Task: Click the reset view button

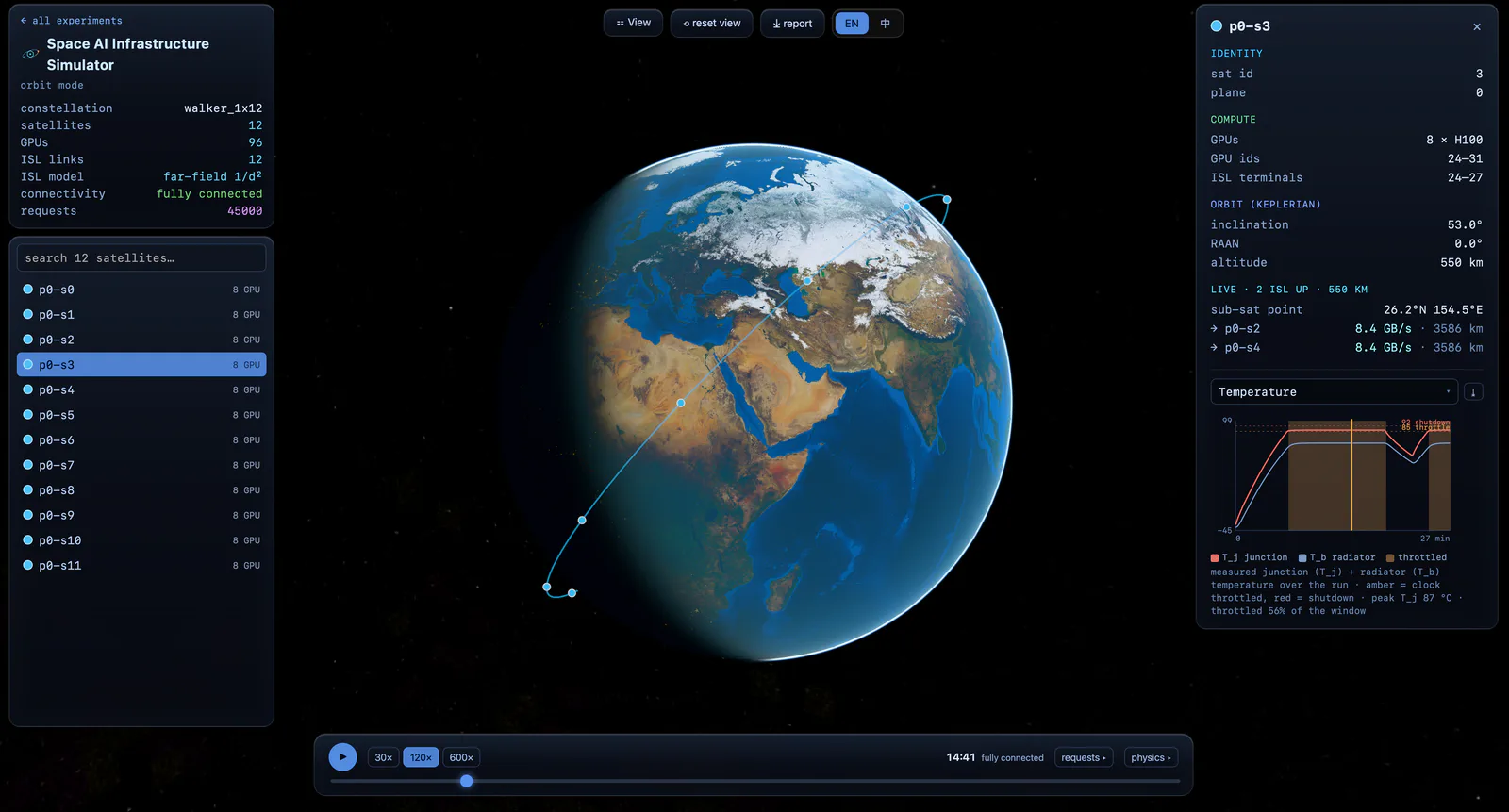Action: click(x=712, y=24)
